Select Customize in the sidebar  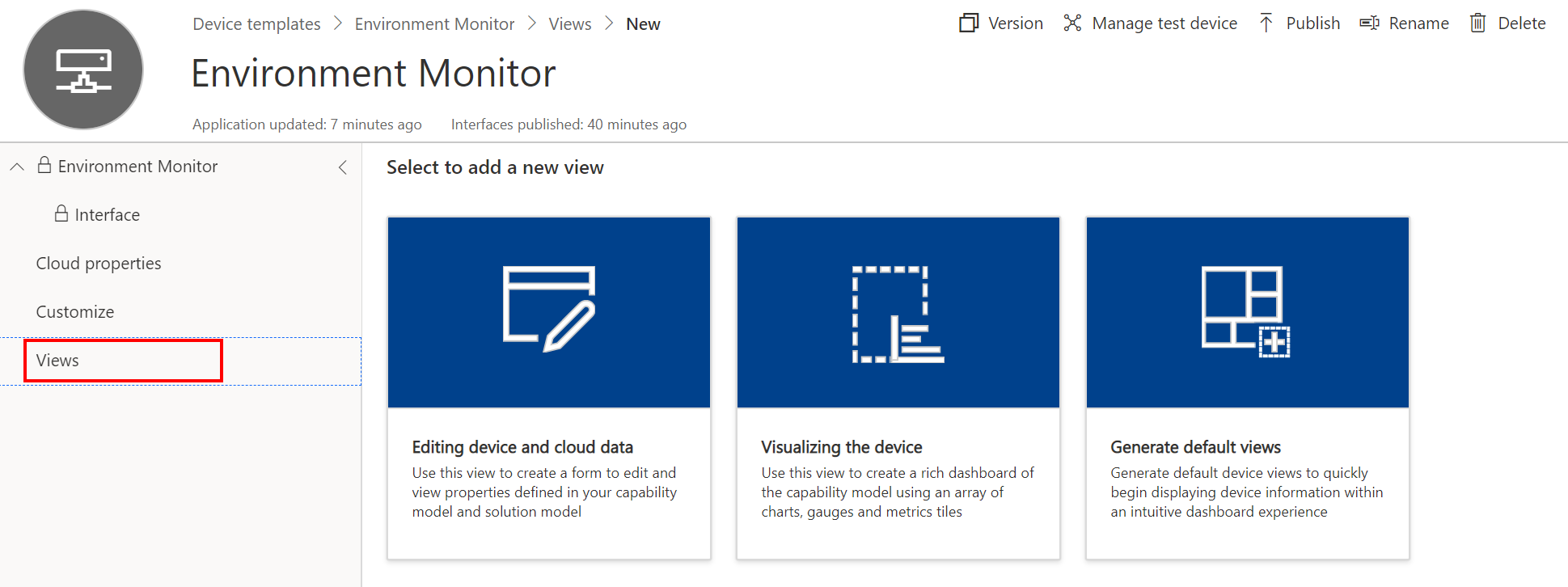point(75,312)
